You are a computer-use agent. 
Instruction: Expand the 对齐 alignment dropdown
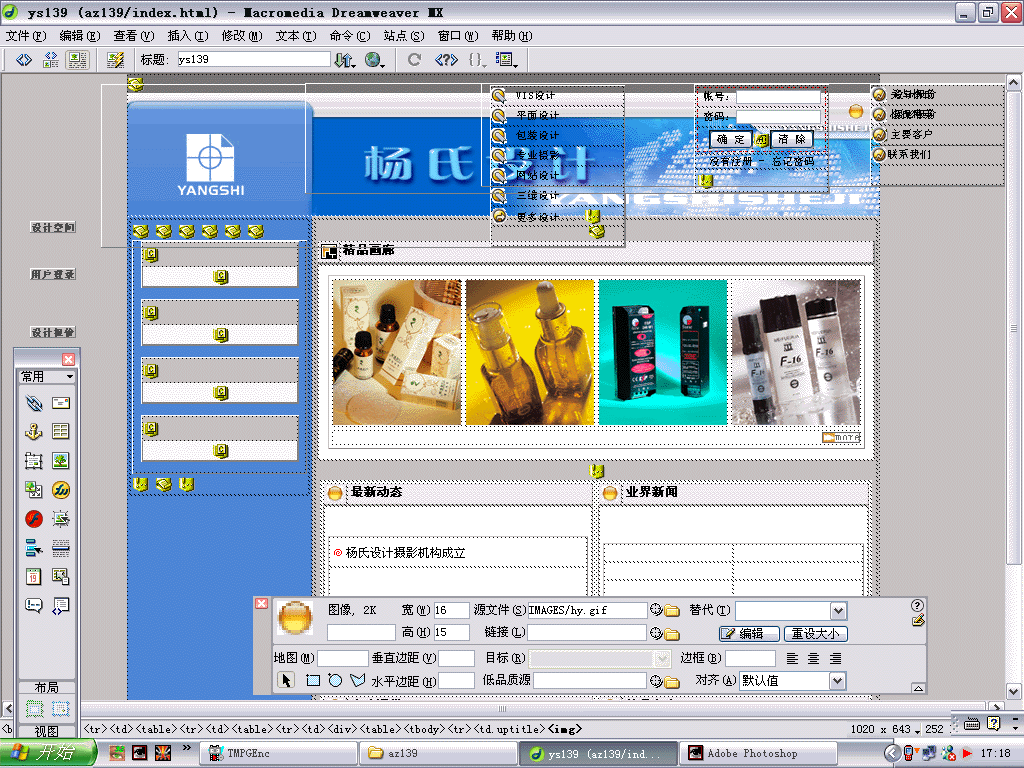coord(837,681)
